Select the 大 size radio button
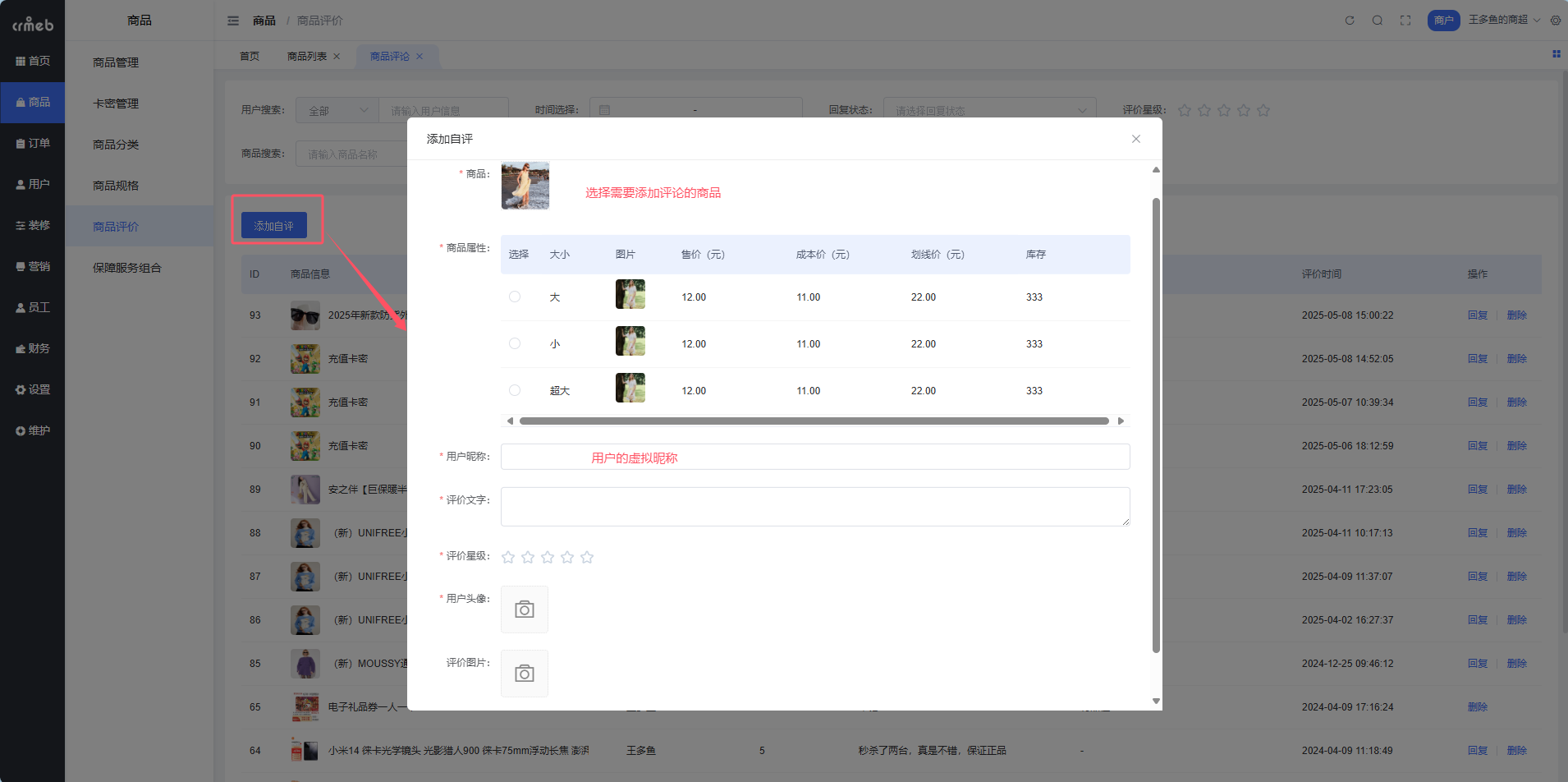This screenshot has height=782, width=1568. pos(515,297)
